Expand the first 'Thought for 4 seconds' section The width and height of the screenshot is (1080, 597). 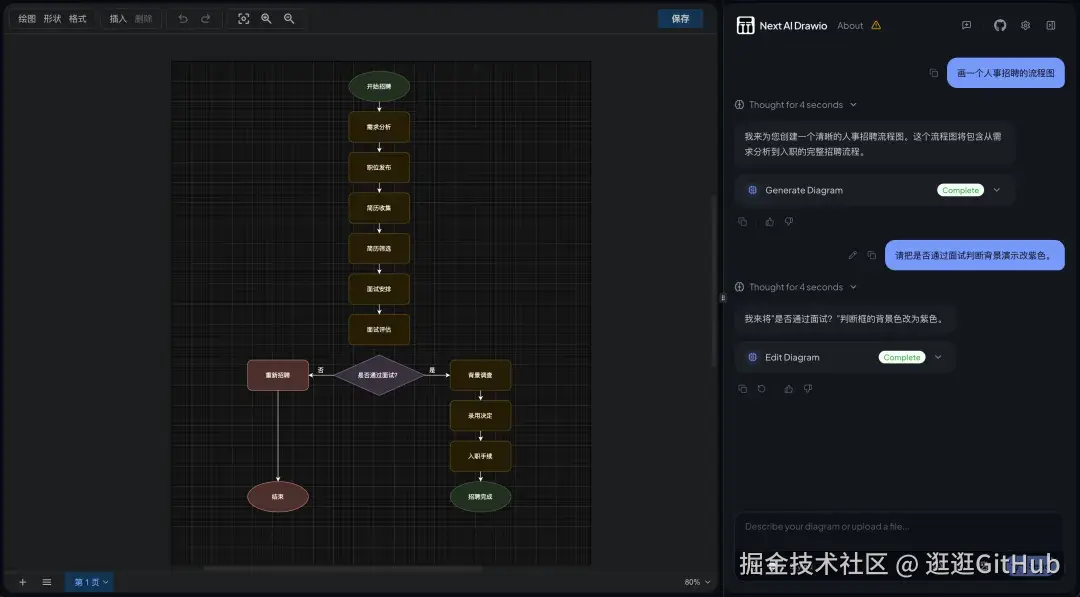[852, 104]
